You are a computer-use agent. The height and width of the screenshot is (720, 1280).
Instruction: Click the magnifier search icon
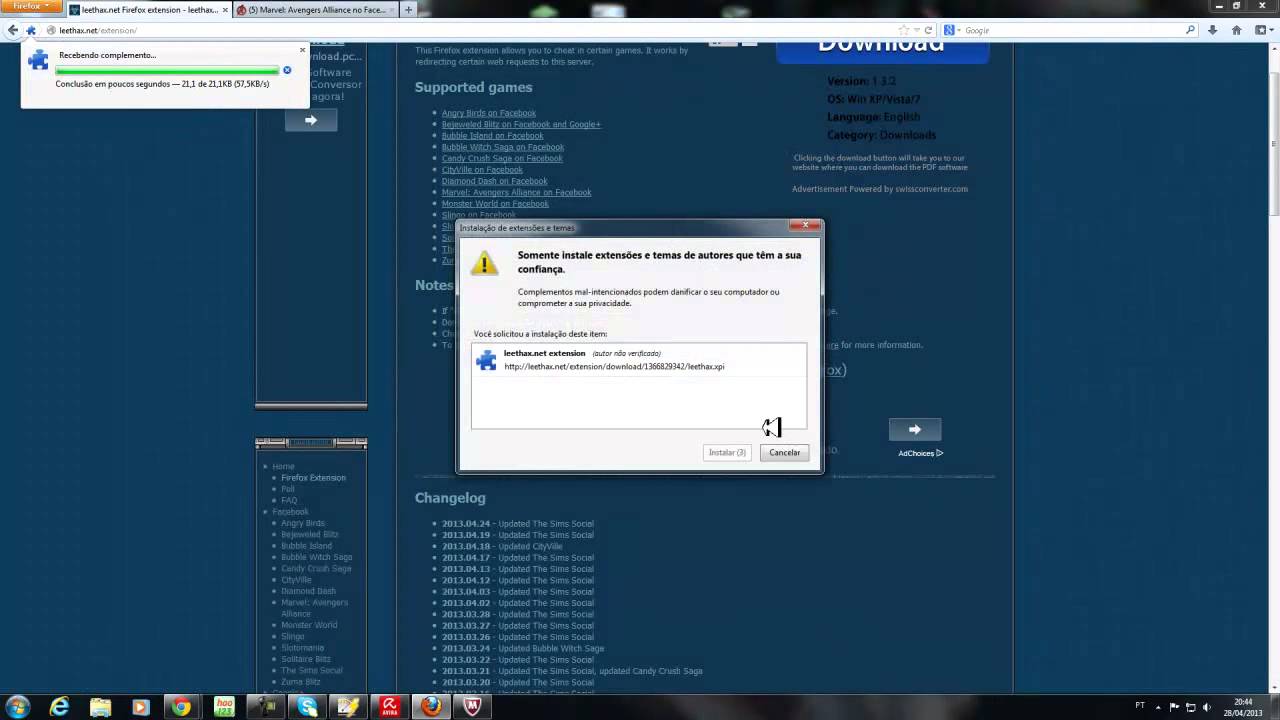pyautogui.click(x=1190, y=30)
